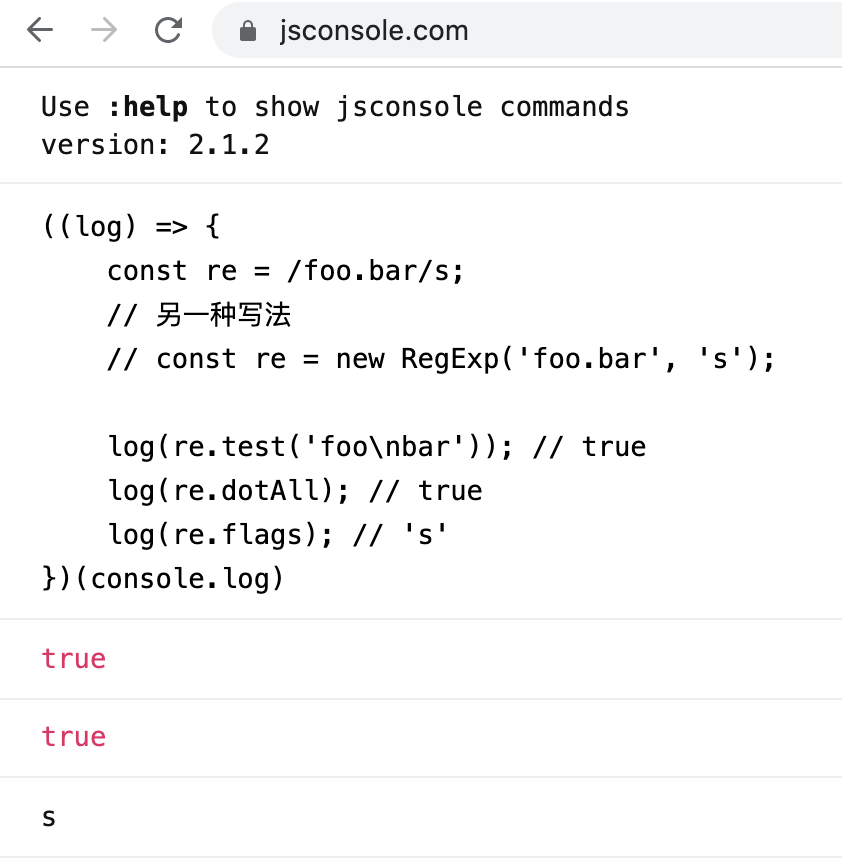842x858 pixels.
Task: Click the log(re.flags) line
Action: coord(278,535)
